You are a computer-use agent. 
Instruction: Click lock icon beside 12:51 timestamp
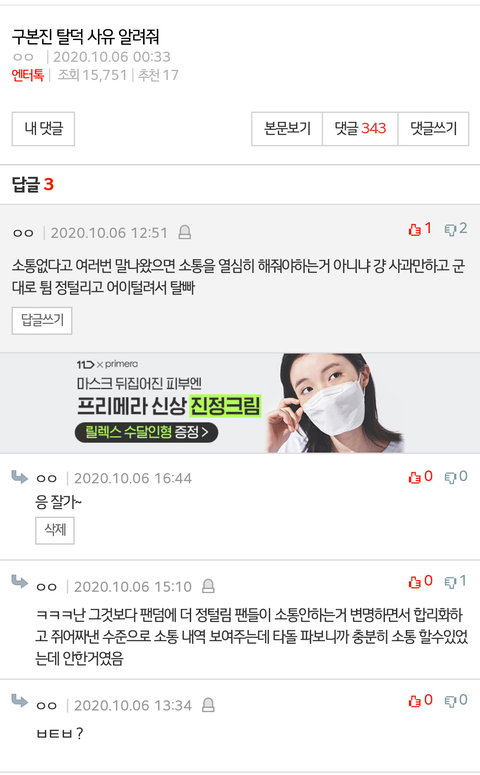(x=184, y=232)
